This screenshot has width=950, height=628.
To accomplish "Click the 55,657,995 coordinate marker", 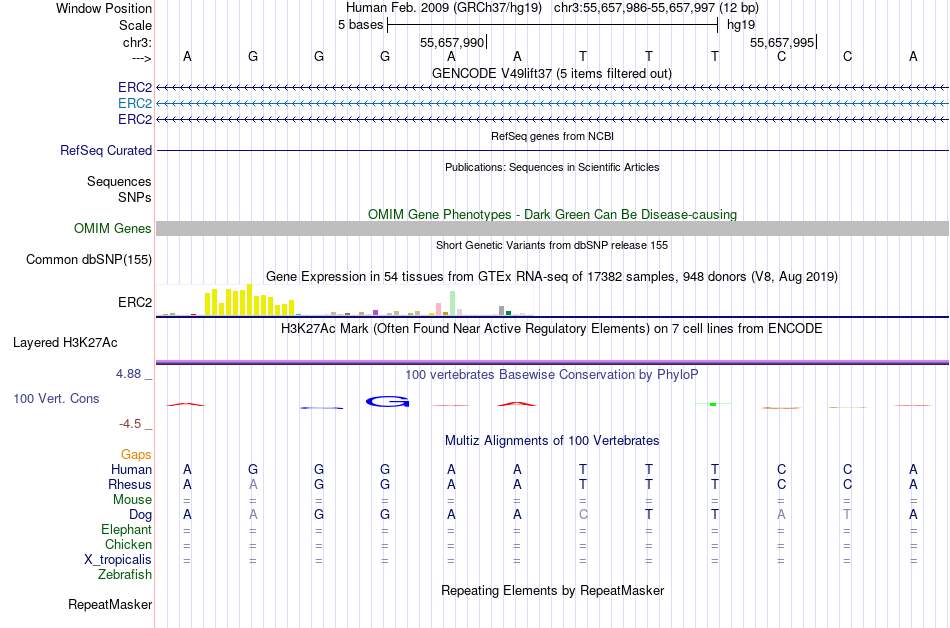I will point(783,42).
